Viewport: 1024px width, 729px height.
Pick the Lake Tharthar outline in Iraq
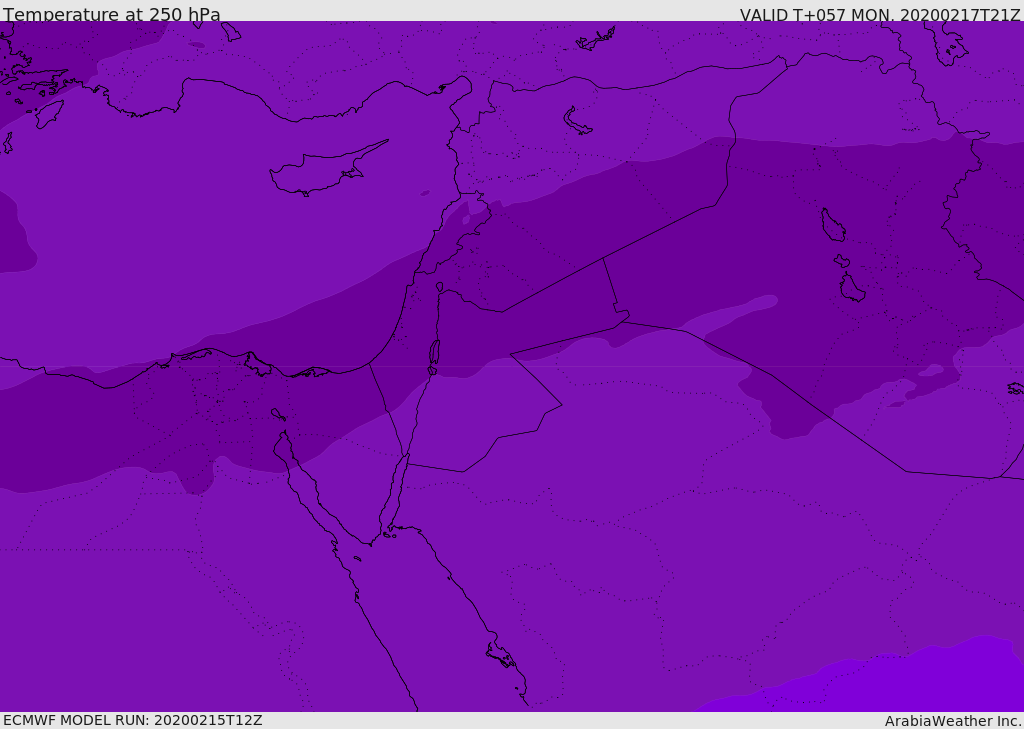832,225
